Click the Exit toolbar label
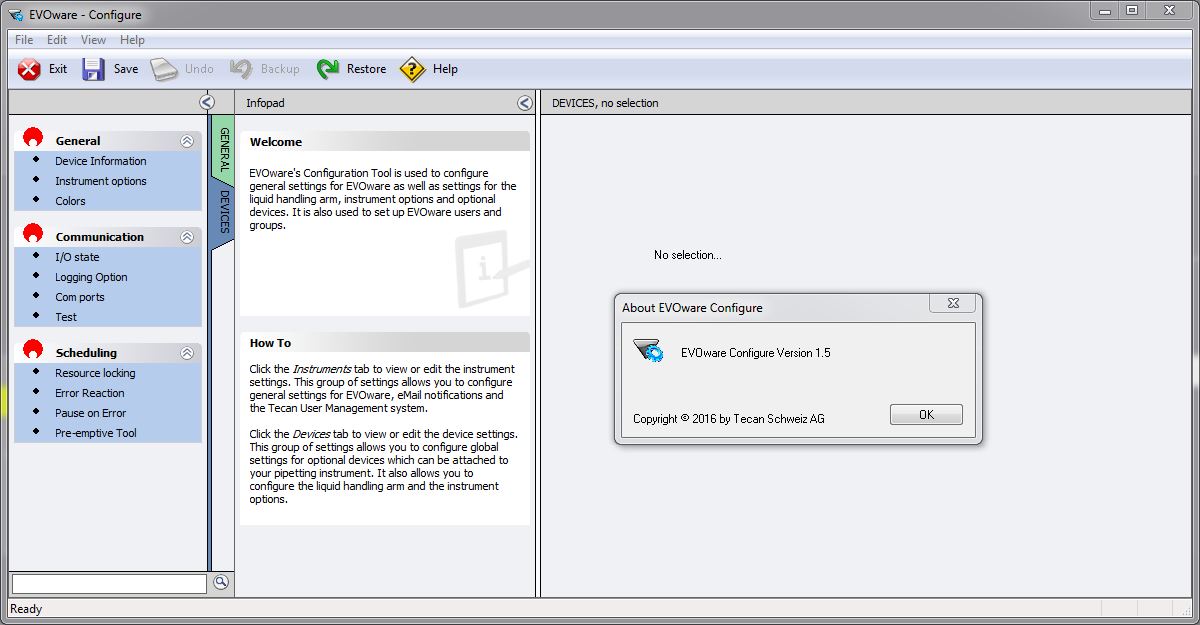 (x=58, y=69)
